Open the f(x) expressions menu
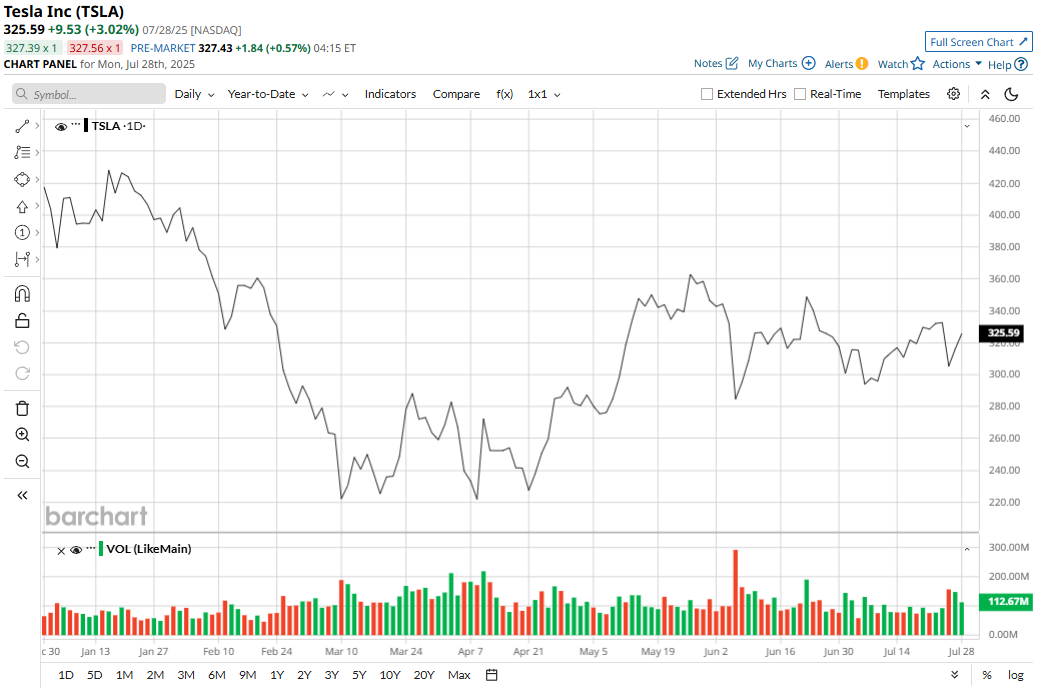 click(x=504, y=94)
